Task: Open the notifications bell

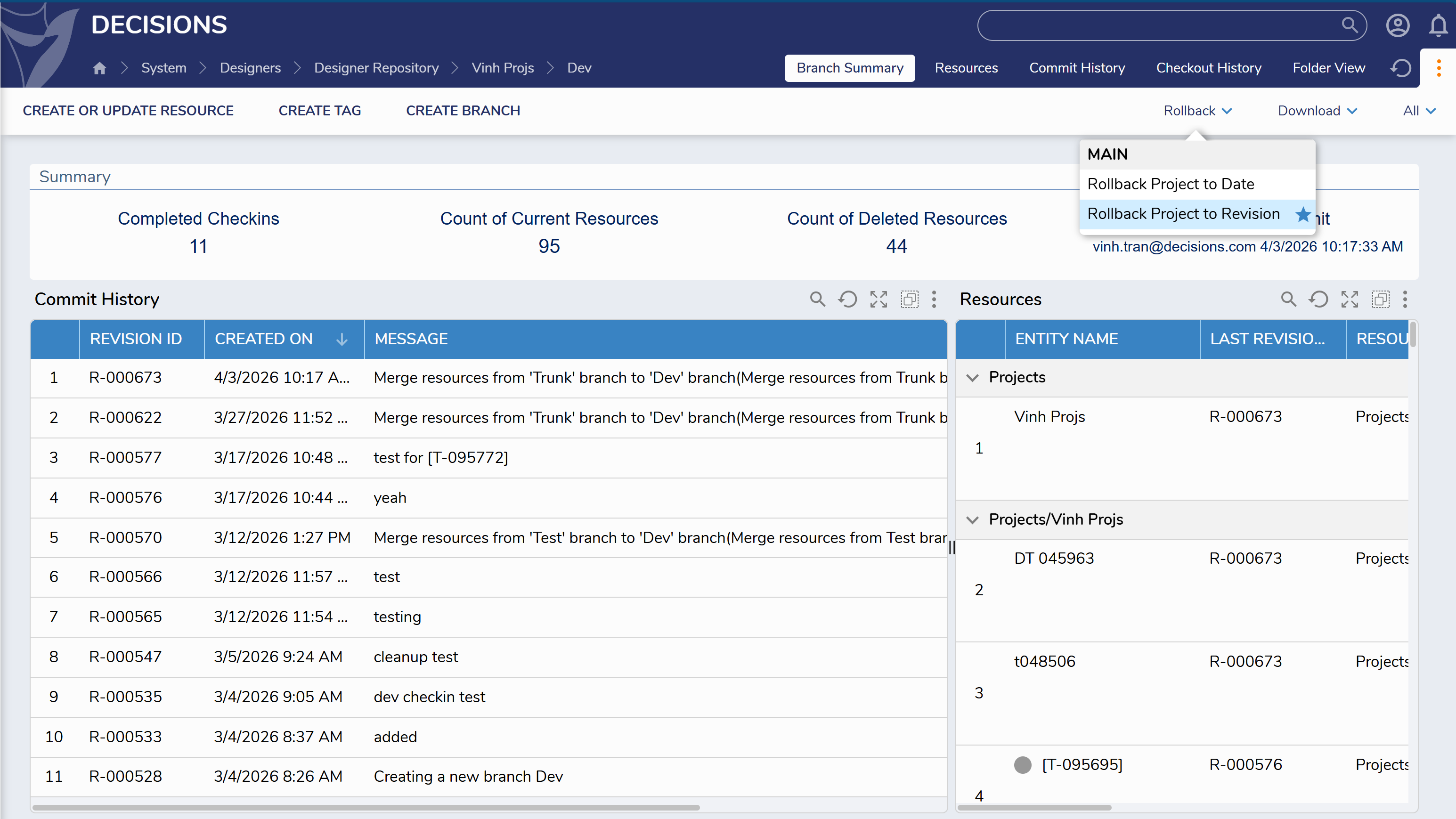Action: point(1438,25)
